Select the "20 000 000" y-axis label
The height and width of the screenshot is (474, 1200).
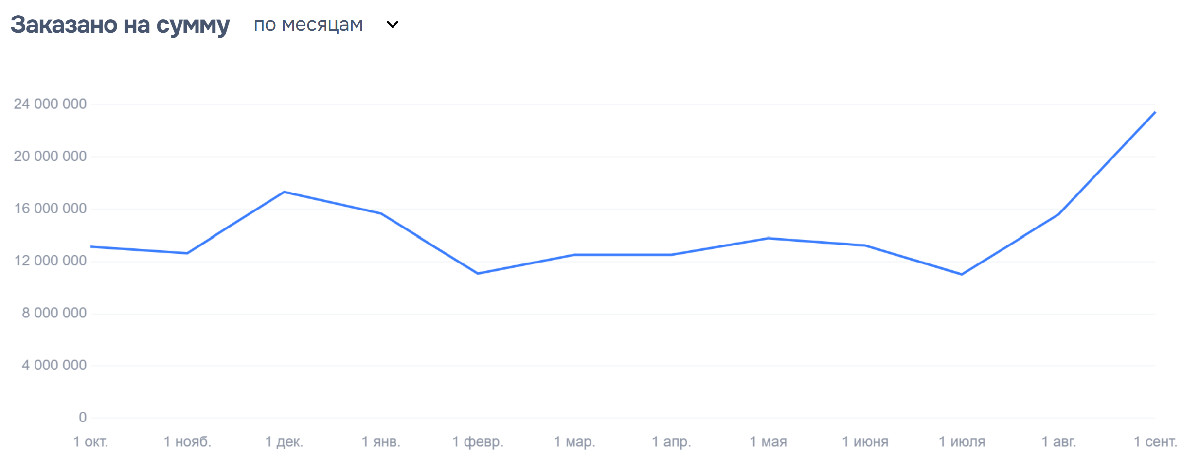click(x=50, y=157)
